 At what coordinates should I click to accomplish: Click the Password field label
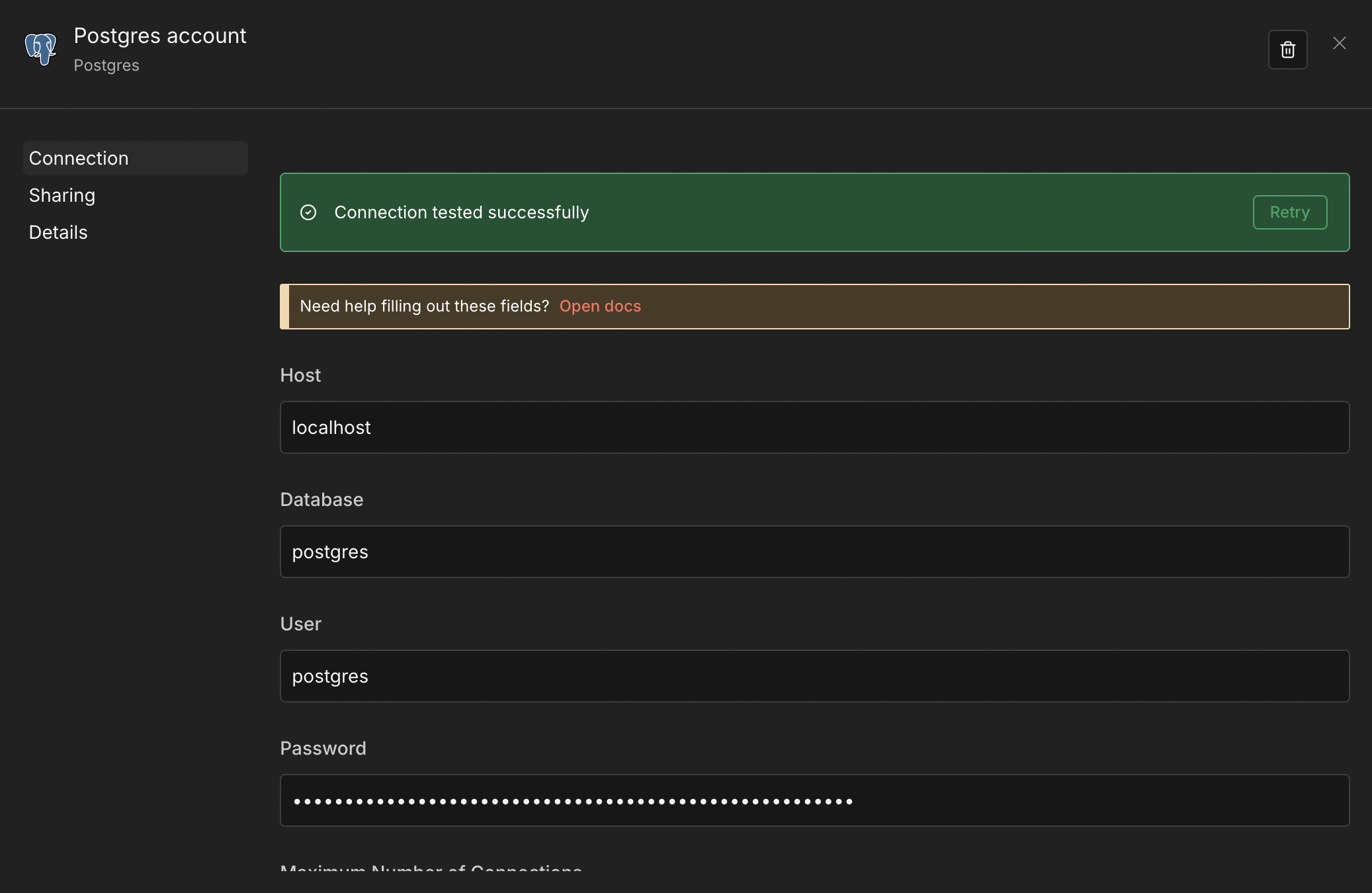point(323,748)
